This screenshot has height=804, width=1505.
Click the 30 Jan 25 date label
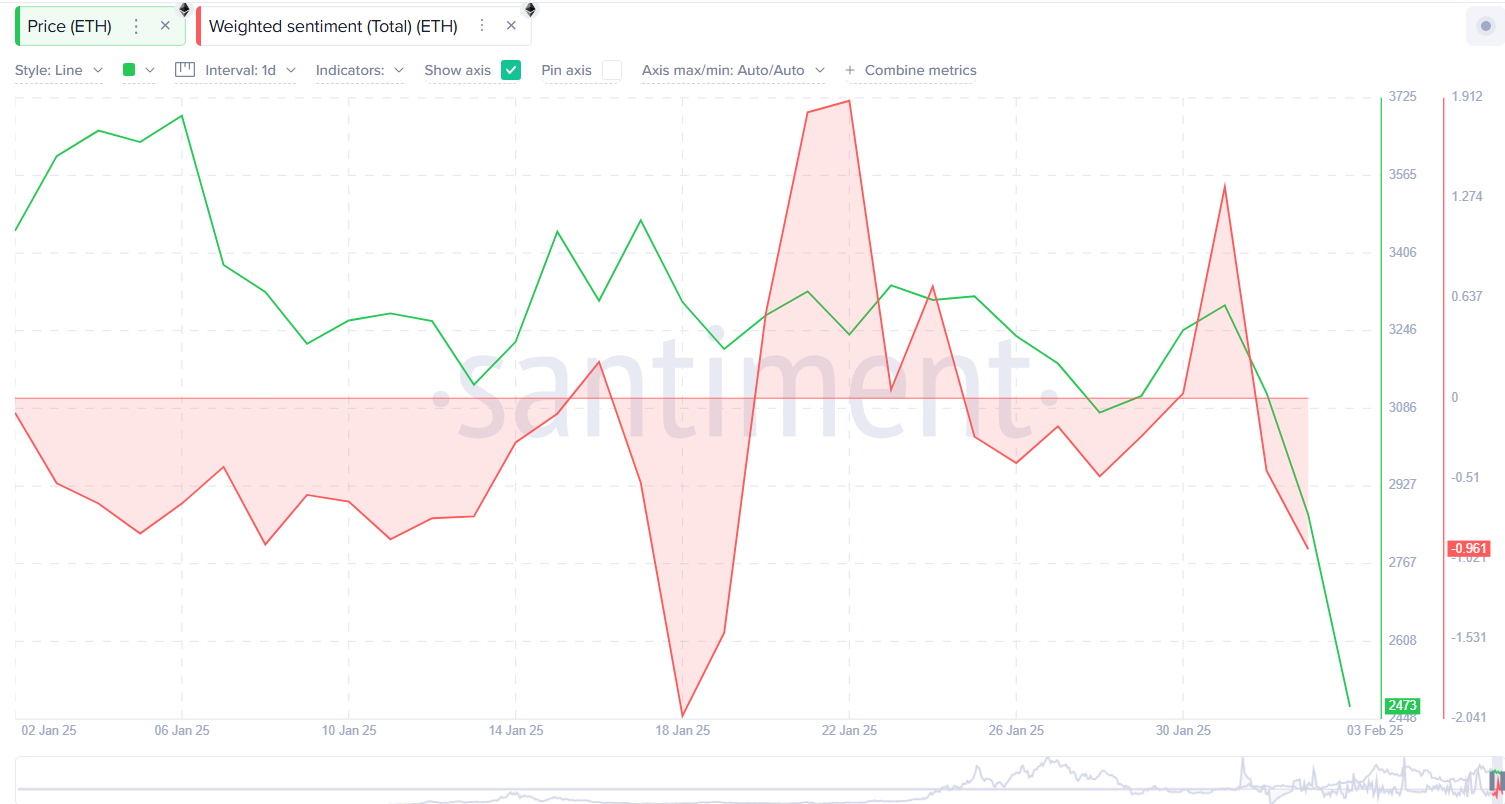[x=1182, y=731]
